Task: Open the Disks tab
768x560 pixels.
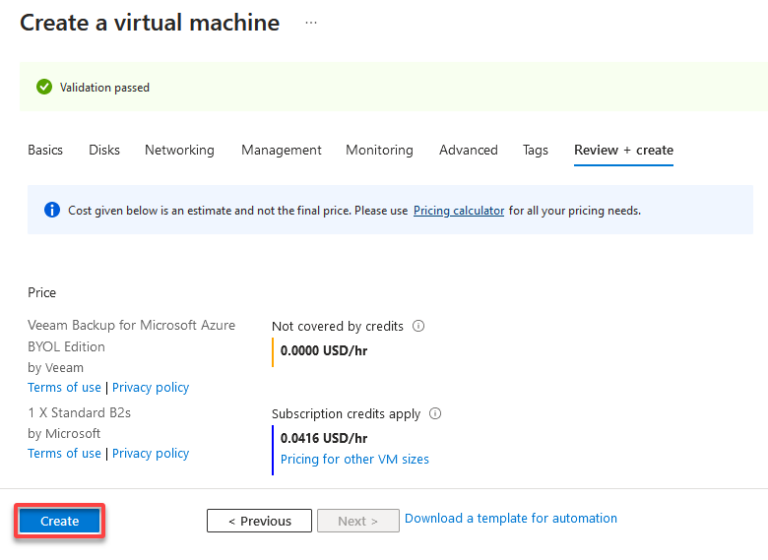Action: point(104,150)
